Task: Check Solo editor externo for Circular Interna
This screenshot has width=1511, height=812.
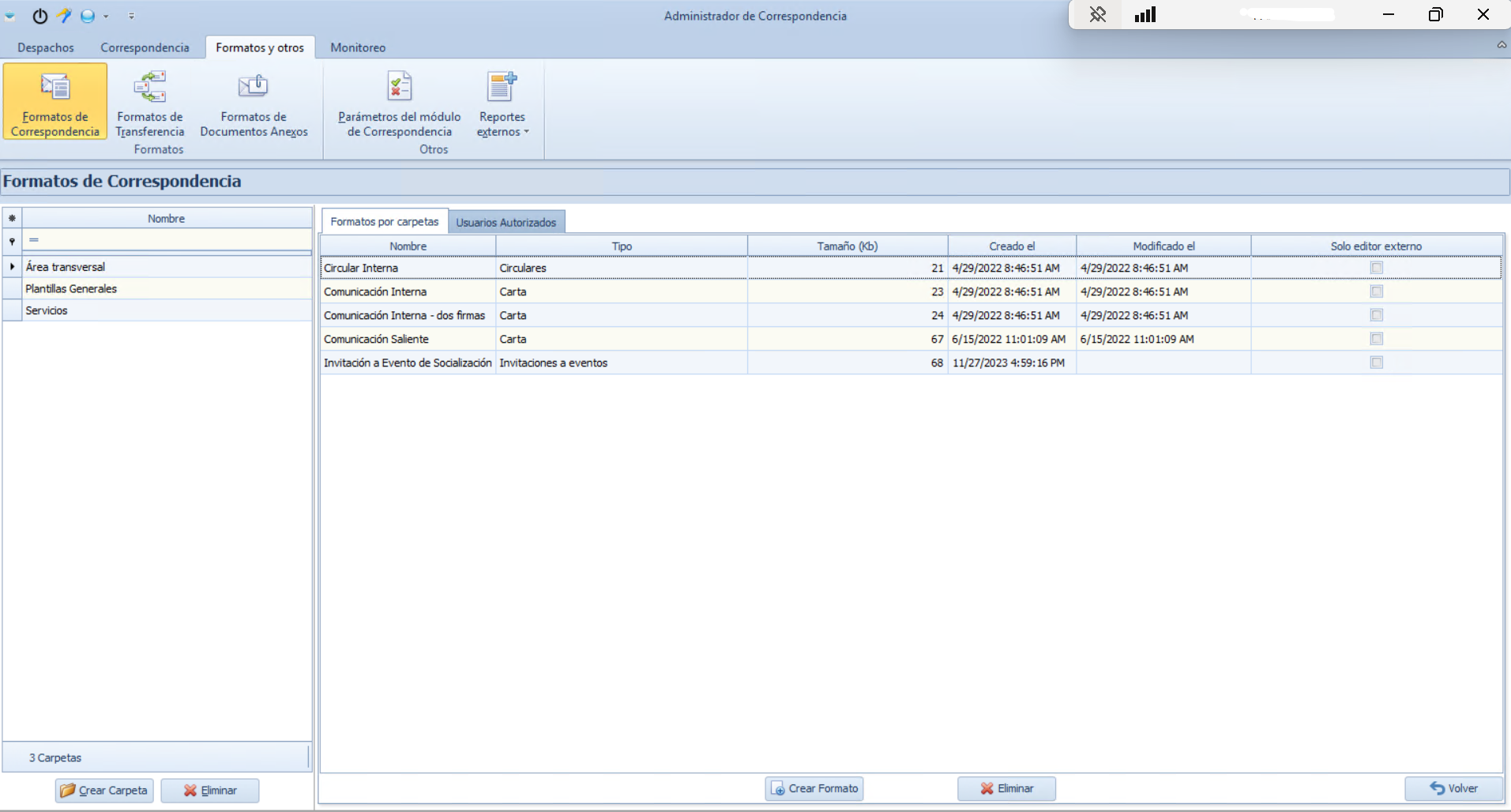Action: point(1376,268)
